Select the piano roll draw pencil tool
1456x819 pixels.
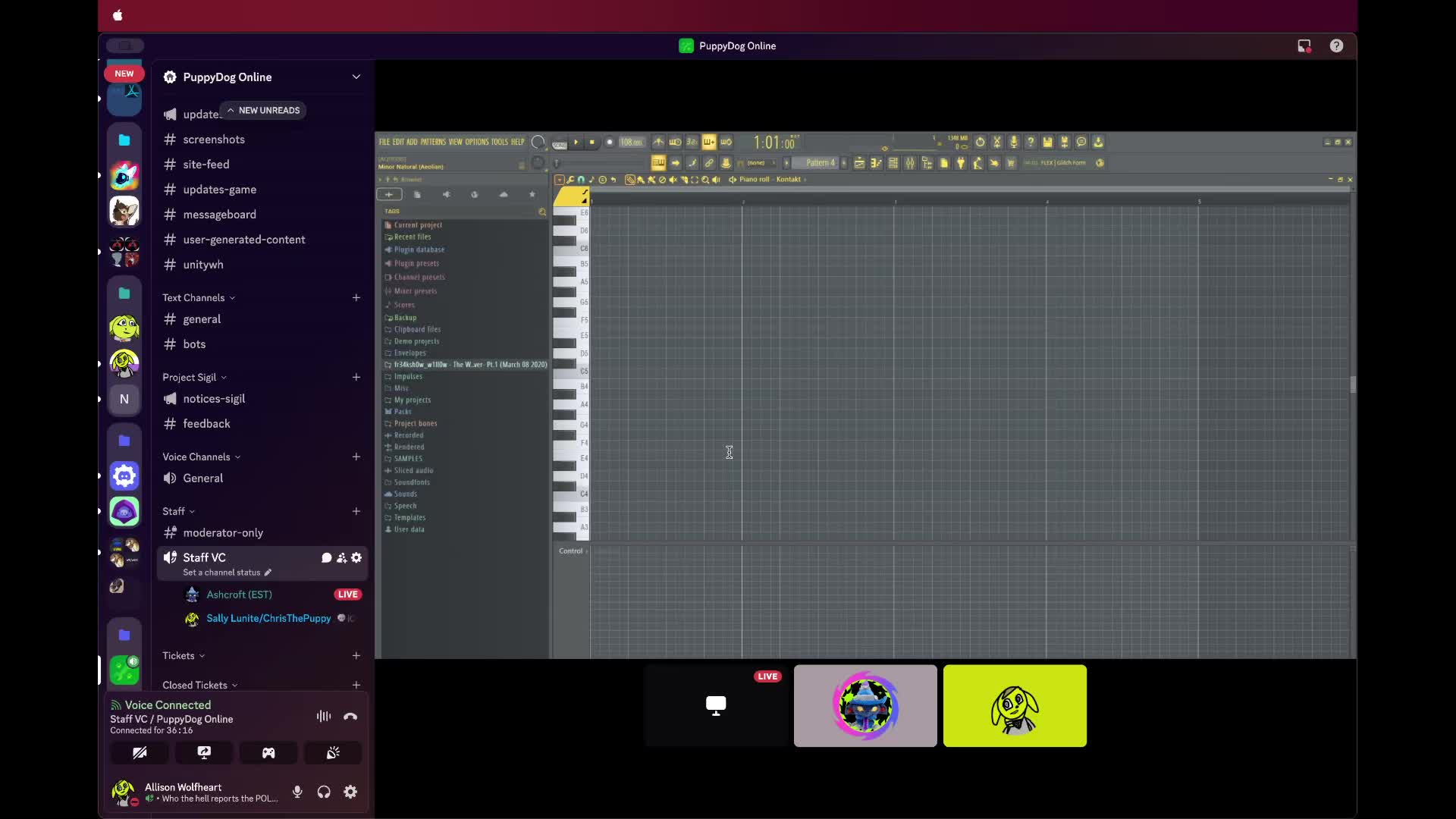pyautogui.click(x=629, y=180)
